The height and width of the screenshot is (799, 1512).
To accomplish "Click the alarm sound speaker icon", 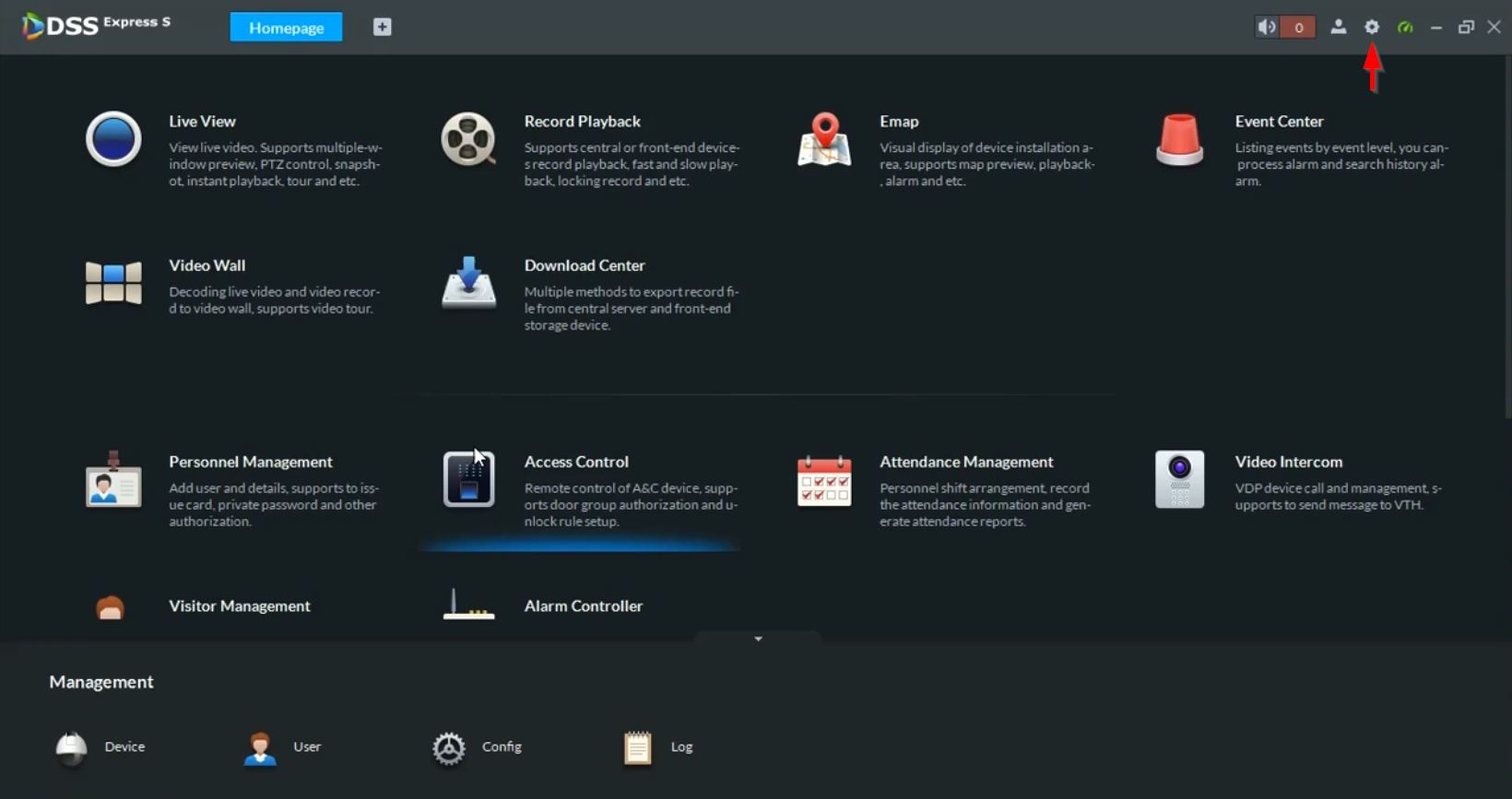I will click(1268, 27).
